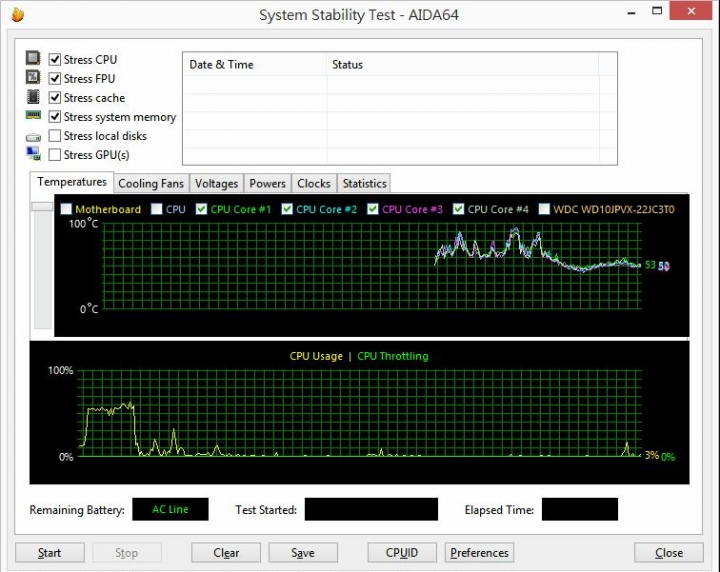This screenshot has height=572, width=720.
Task: Open the CPUID panel
Action: click(x=402, y=553)
